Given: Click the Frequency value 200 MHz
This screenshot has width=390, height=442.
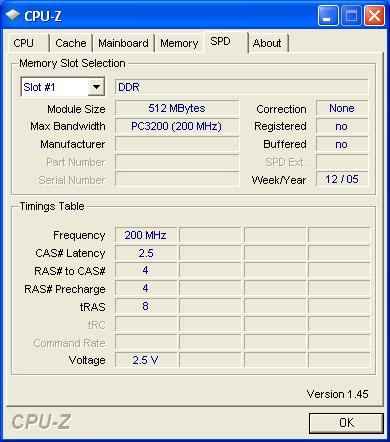Looking at the screenshot, I should (146, 235).
